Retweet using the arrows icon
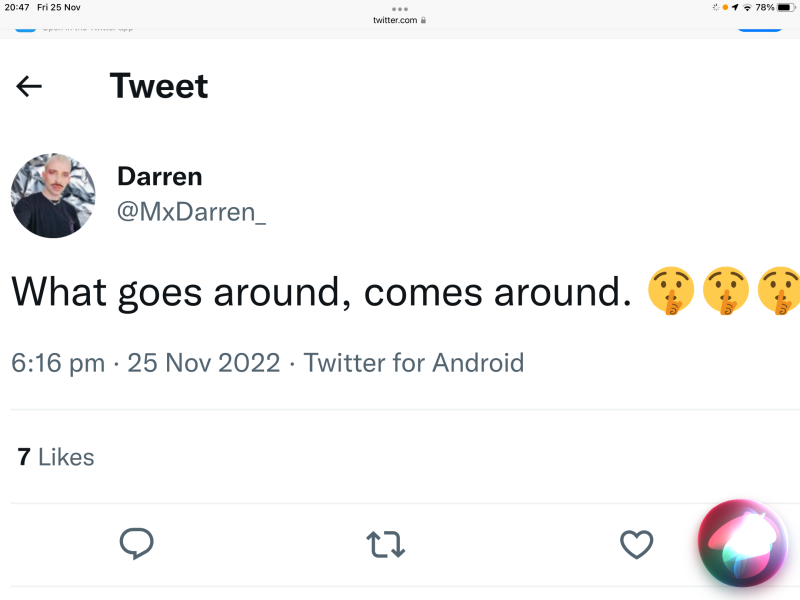The height and width of the screenshot is (600, 800). pos(385,544)
